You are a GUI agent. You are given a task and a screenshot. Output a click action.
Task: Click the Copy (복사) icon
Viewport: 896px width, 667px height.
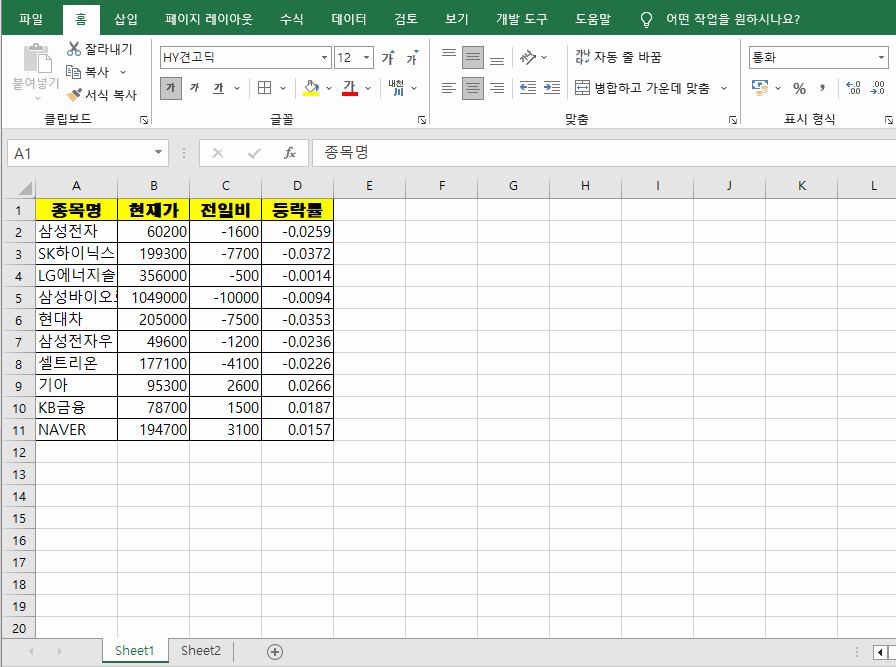73,72
